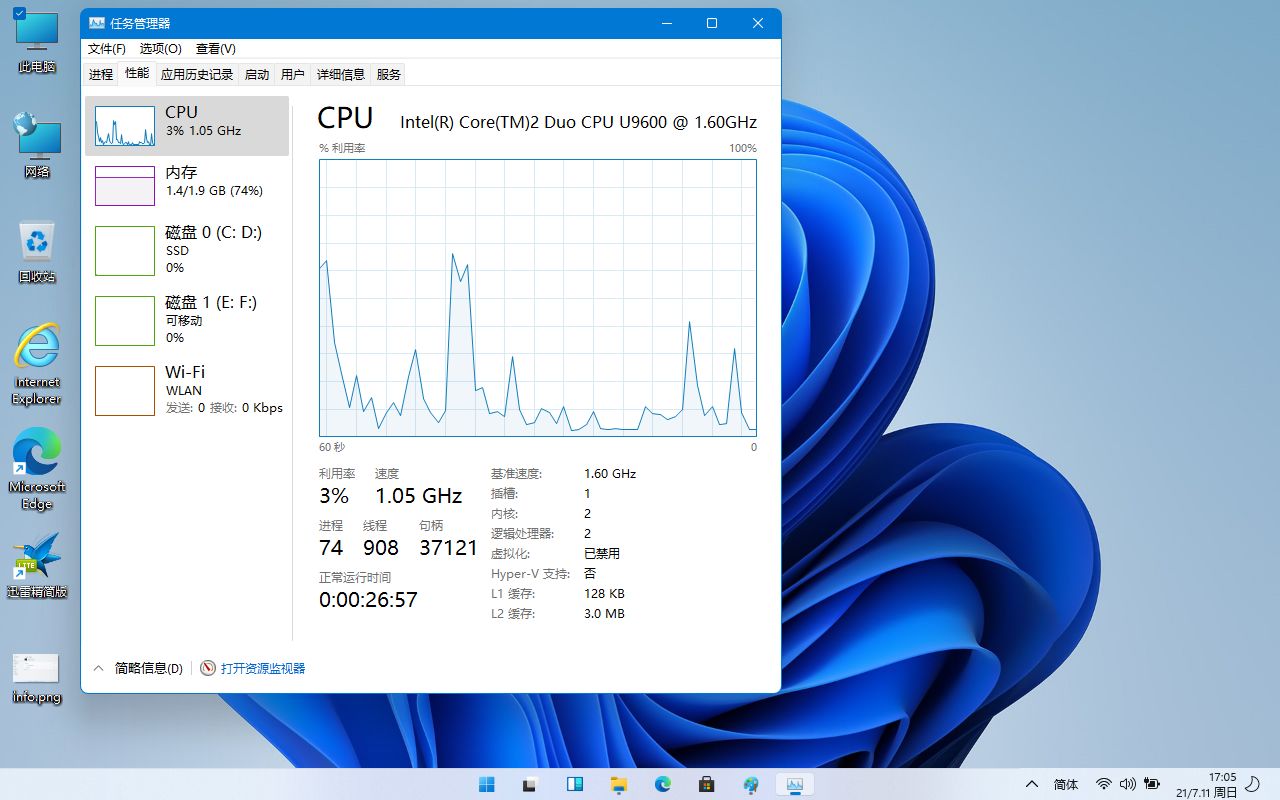Open 回收站 recycle bin icon
Screen dimensions: 1280x800
coord(37,252)
